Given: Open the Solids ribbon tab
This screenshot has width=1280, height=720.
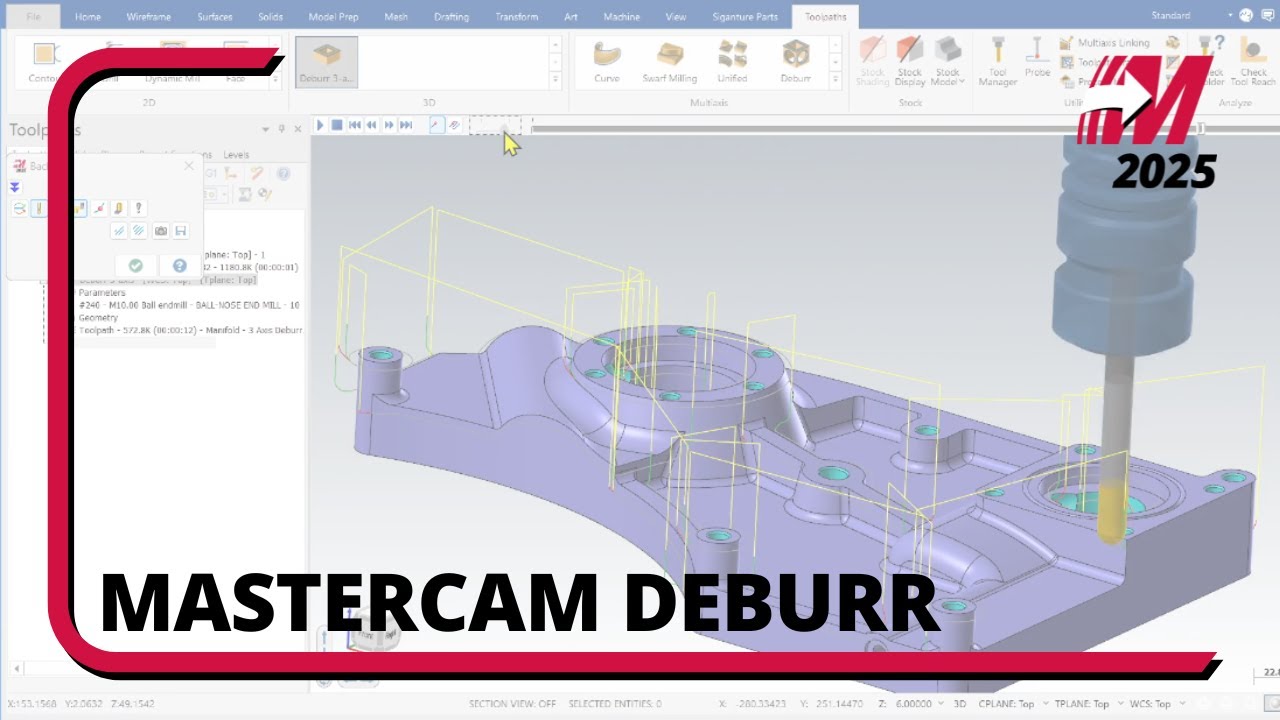Looking at the screenshot, I should pos(271,16).
